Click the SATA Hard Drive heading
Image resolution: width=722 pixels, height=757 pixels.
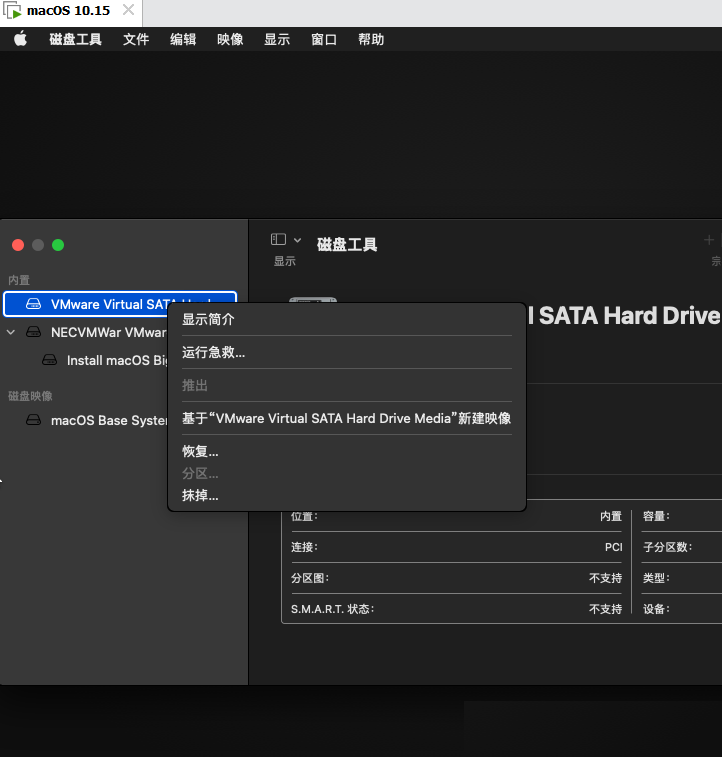click(x=625, y=316)
